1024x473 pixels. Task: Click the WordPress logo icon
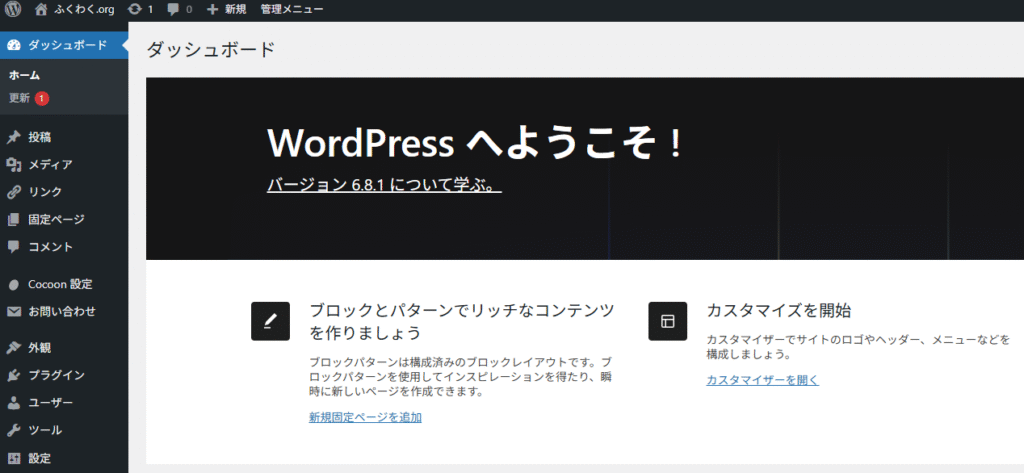pos(13,10)
